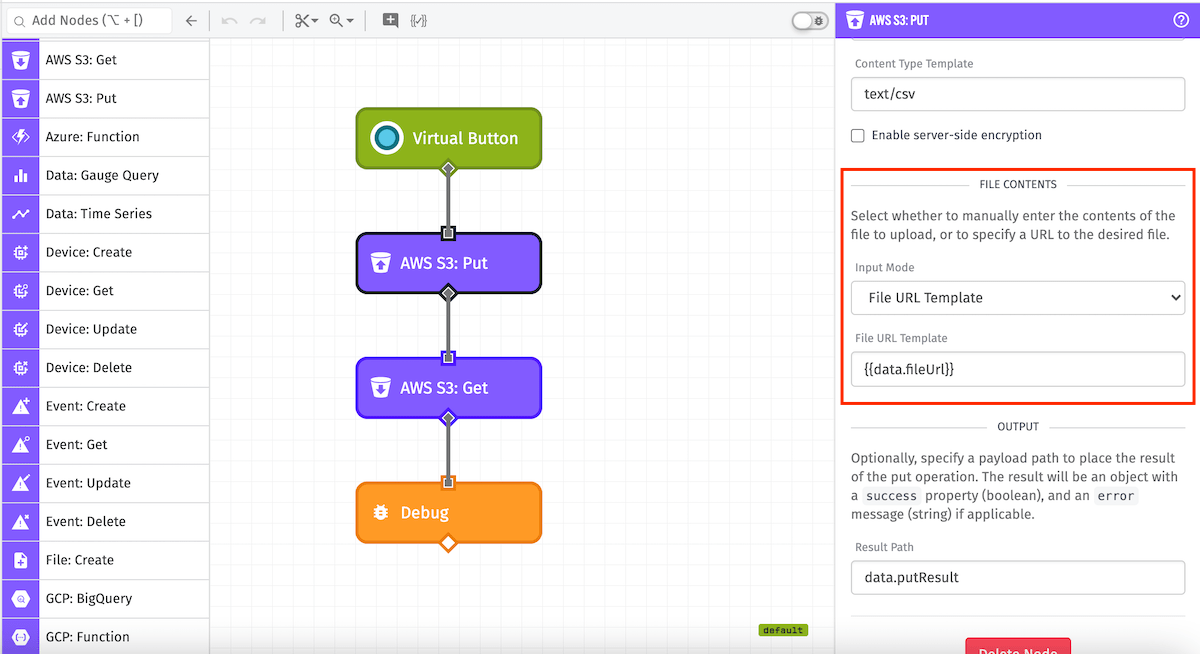
Task: Select AWS S3: Put in the node palette
Action: coord(105,98)
